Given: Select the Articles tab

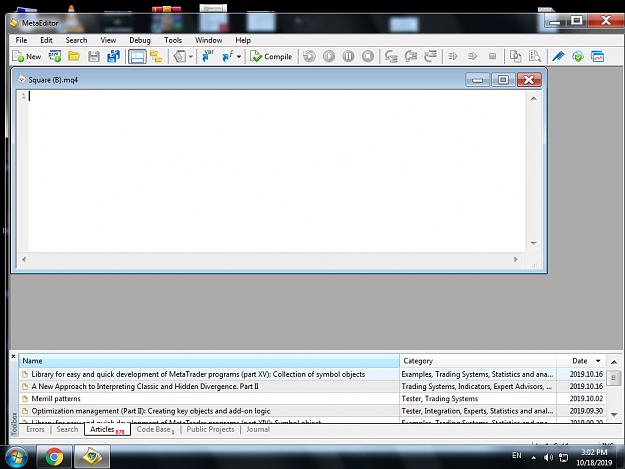Looking at the screenshot, I should (x=107, y=430).
